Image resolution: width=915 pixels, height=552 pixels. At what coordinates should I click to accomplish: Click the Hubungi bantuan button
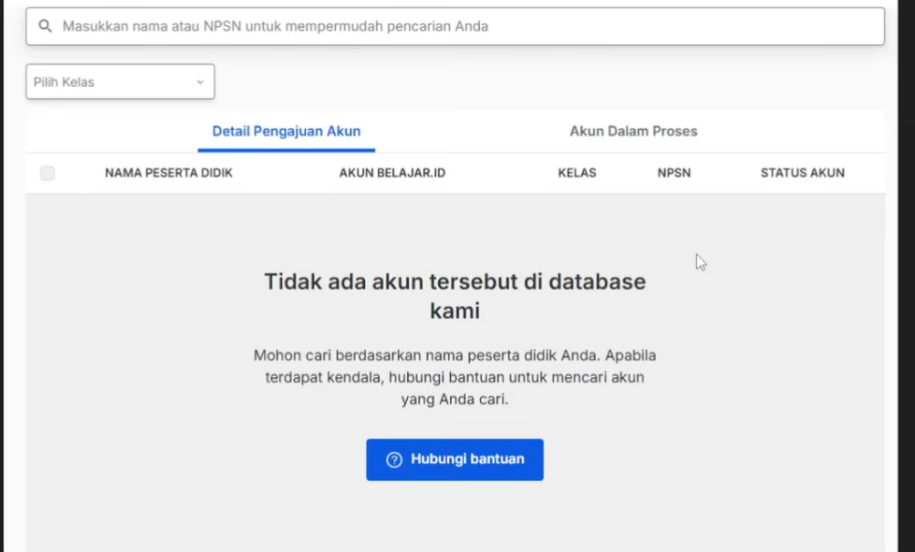pyautogui.click(x=455, y=460)
